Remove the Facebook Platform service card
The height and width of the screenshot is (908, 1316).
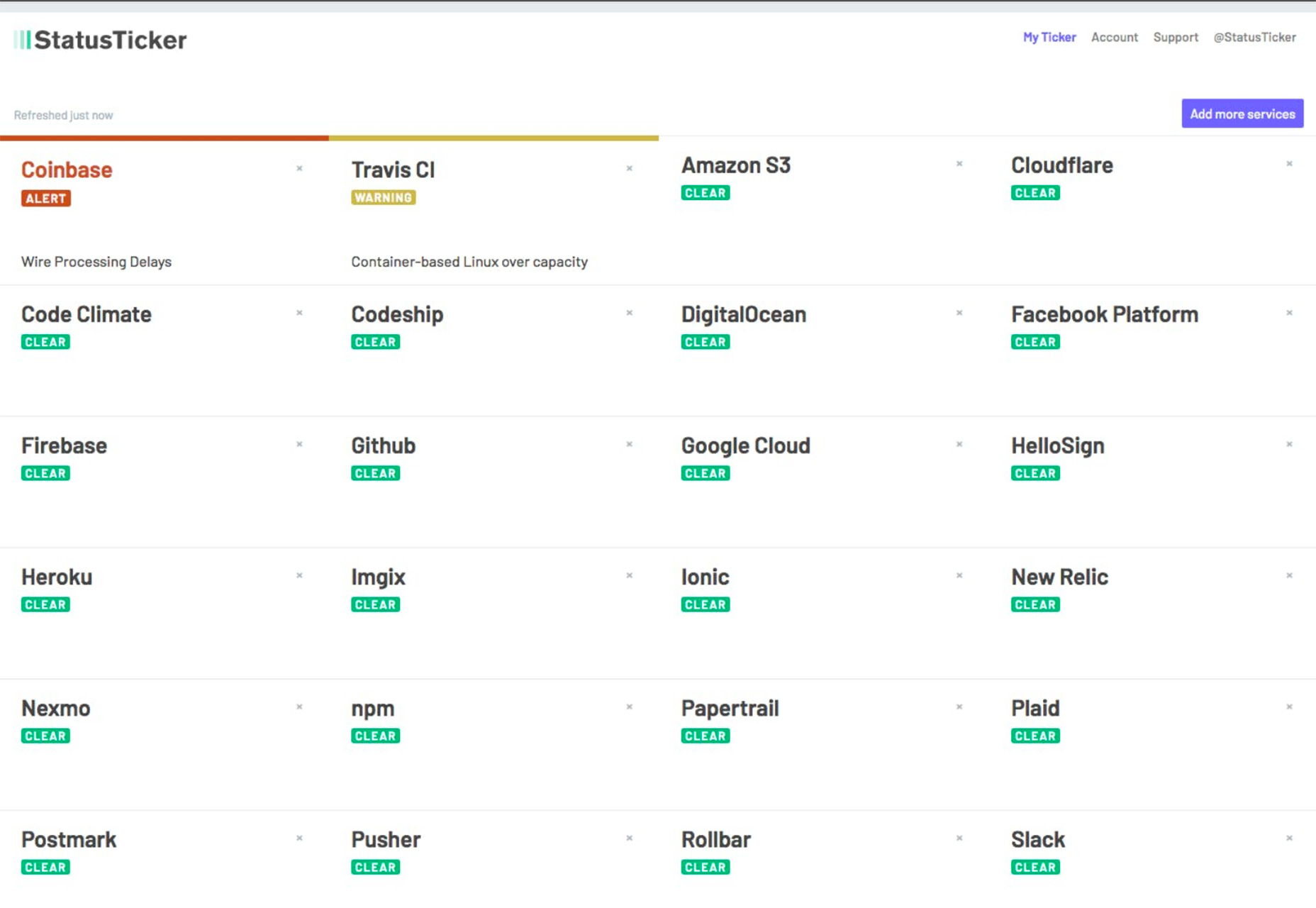tap(1289, 313)
